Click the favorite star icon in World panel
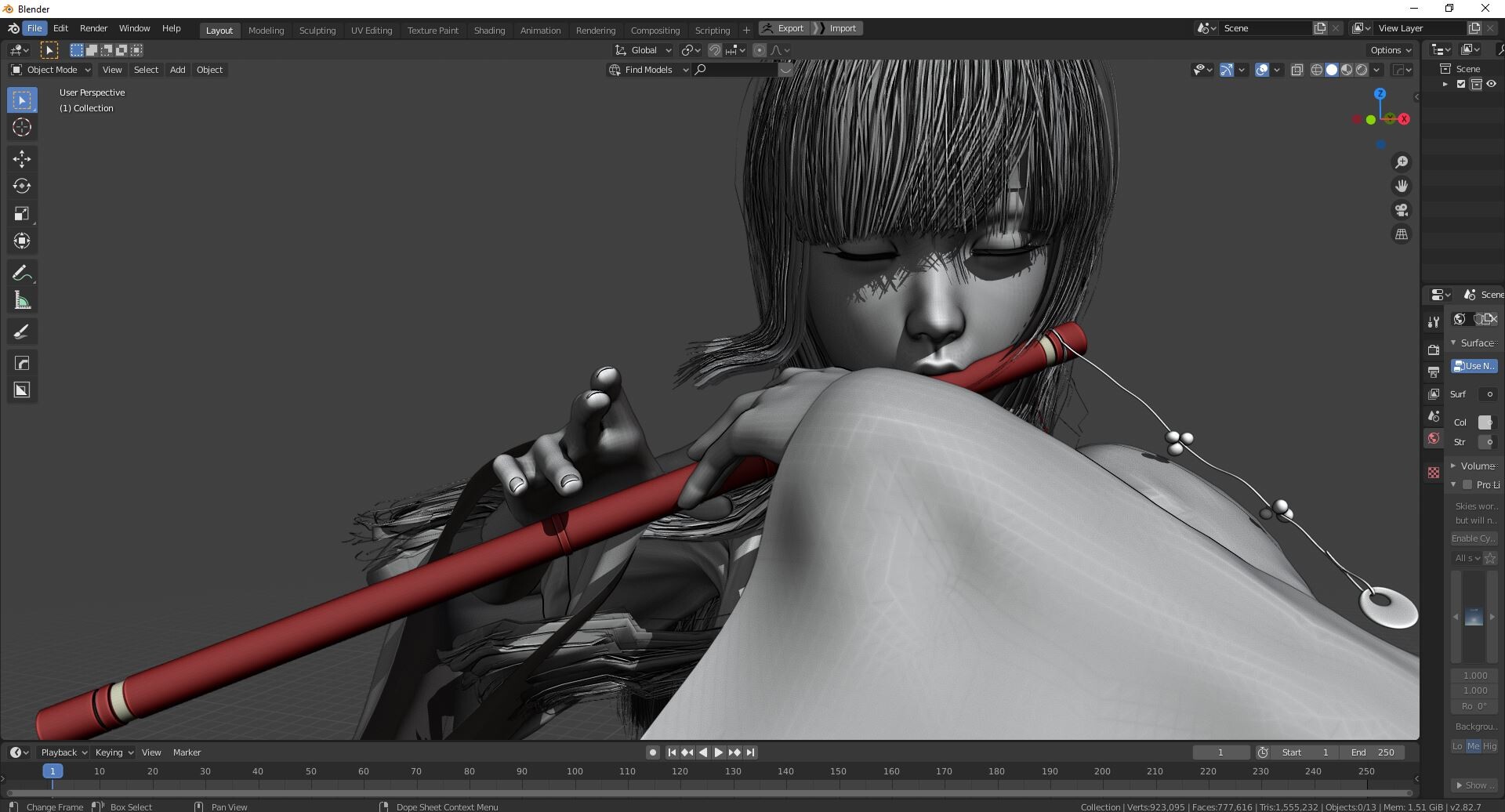Screen dimensions: 1505x812 [x=1490, y=558]
